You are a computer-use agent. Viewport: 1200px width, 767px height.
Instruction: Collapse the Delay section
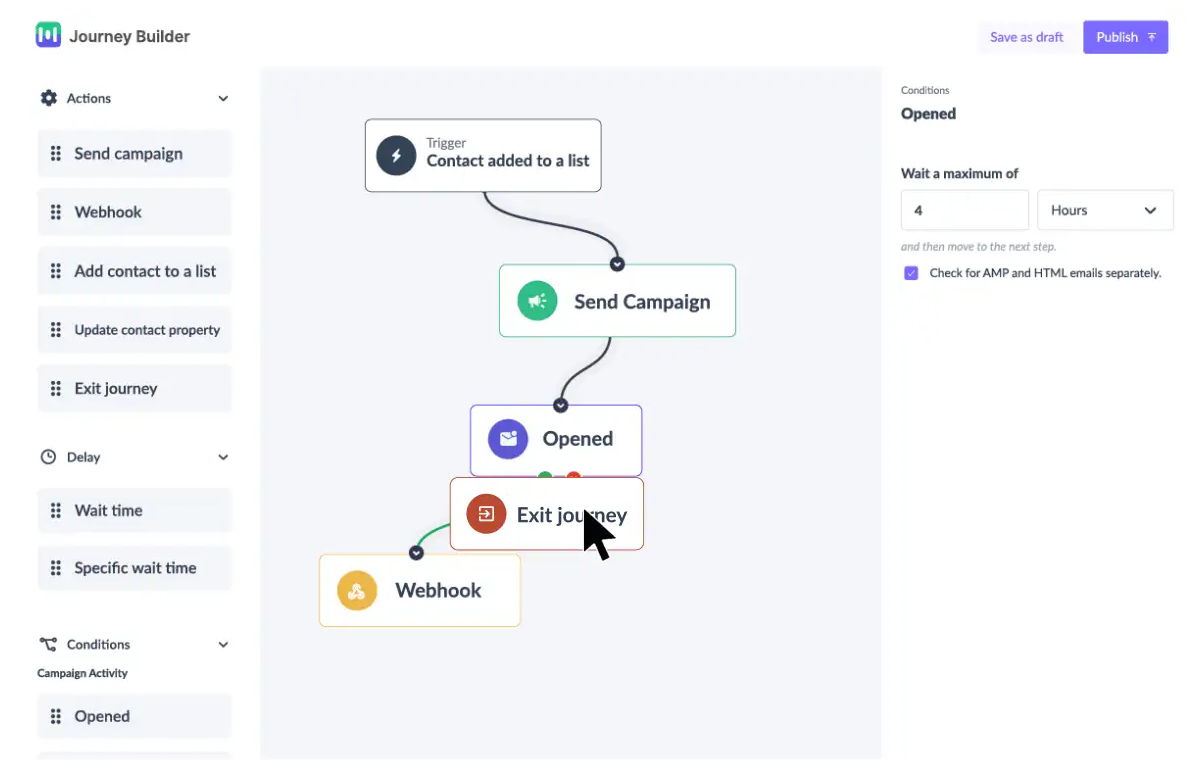[x=222, y=456]
